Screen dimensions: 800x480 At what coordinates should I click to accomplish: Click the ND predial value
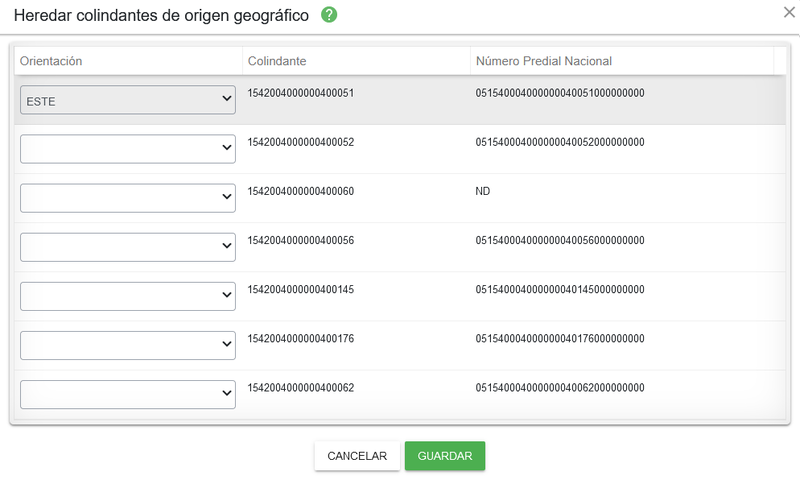click(483, 191)
